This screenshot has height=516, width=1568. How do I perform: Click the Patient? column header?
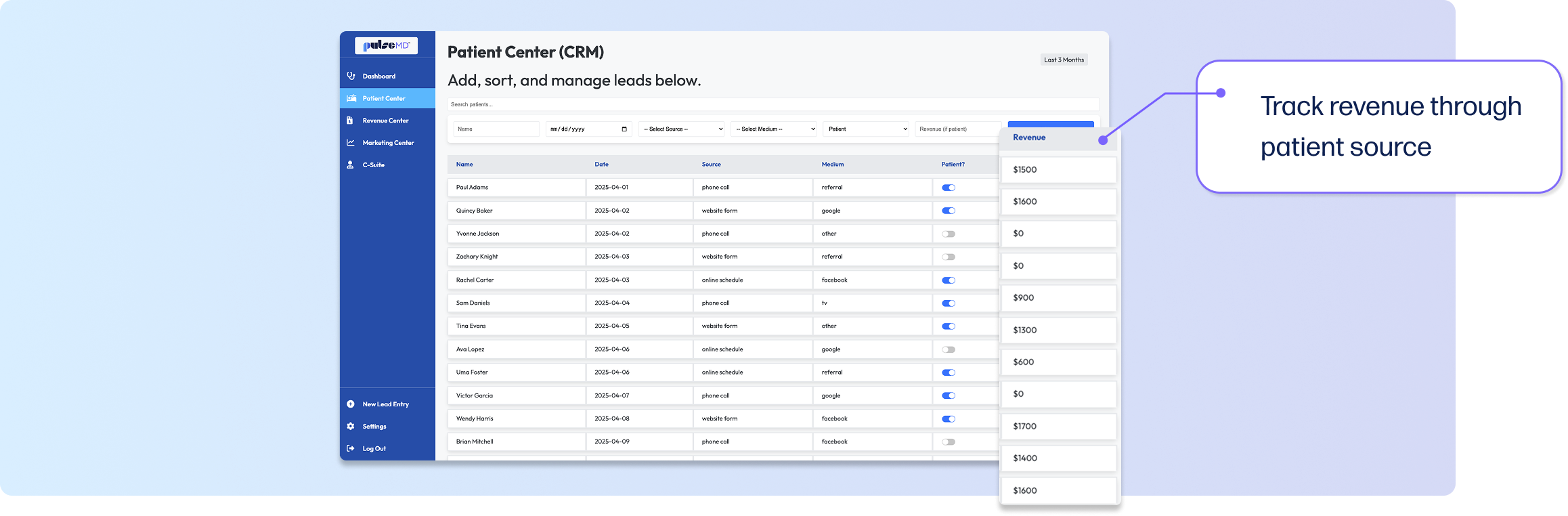point(953,165)
